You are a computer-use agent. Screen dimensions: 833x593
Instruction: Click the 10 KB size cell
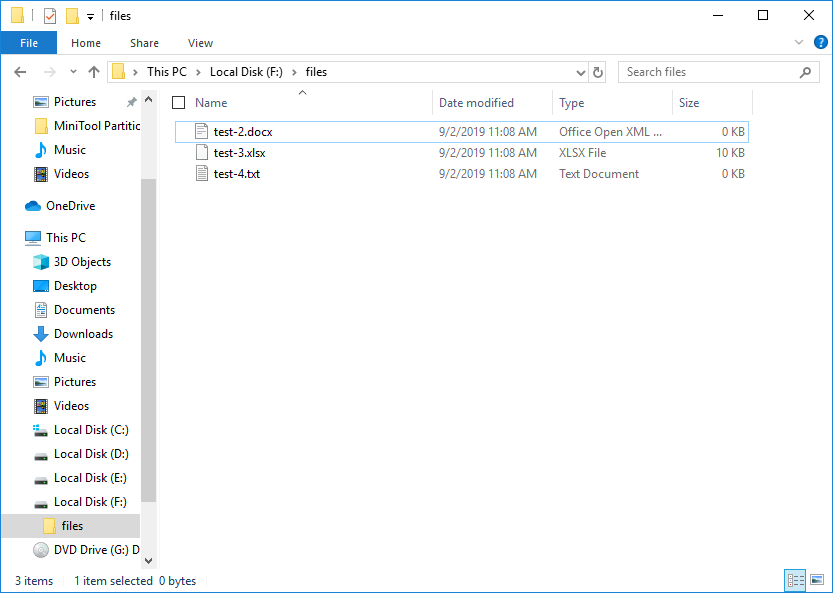click(x=730, y=153)
